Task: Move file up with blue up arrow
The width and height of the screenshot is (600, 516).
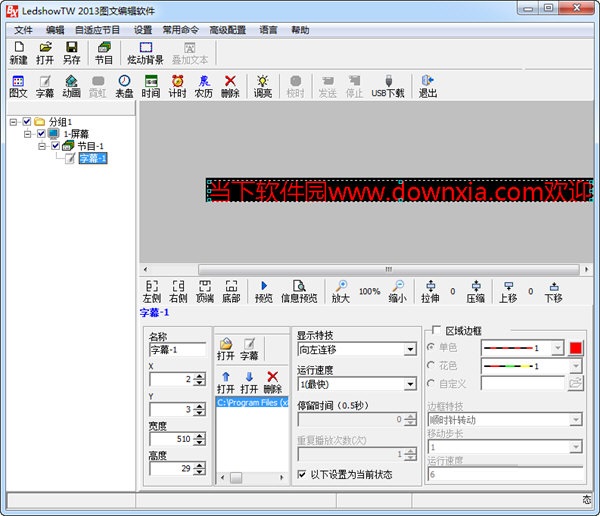Action: [x=226, y=383]
